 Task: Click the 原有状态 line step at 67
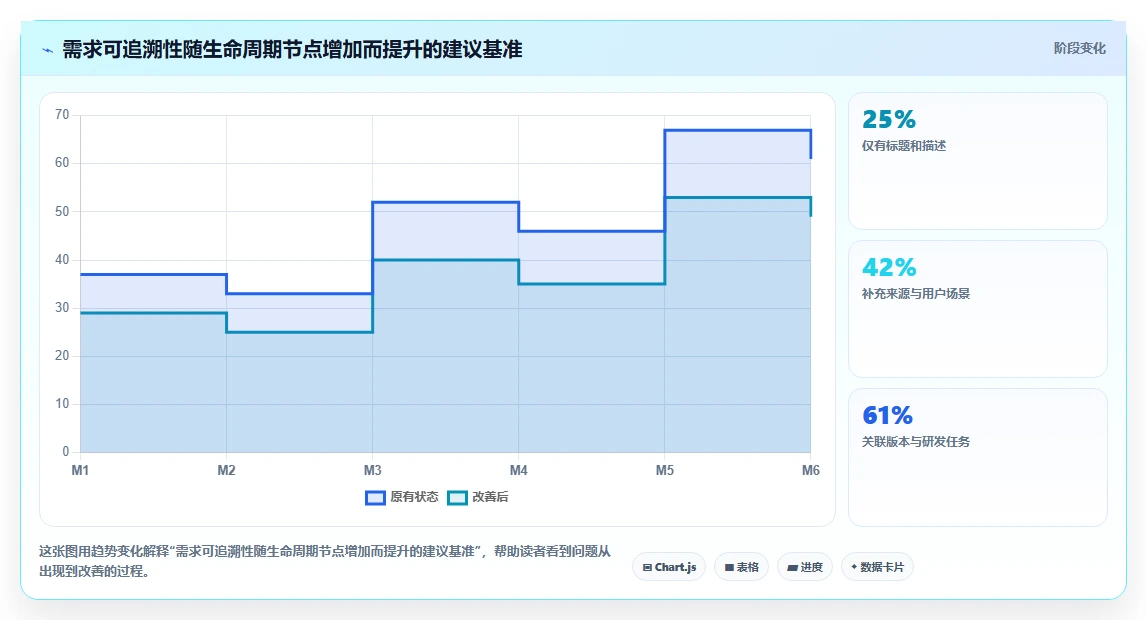[x=737, y=130]
